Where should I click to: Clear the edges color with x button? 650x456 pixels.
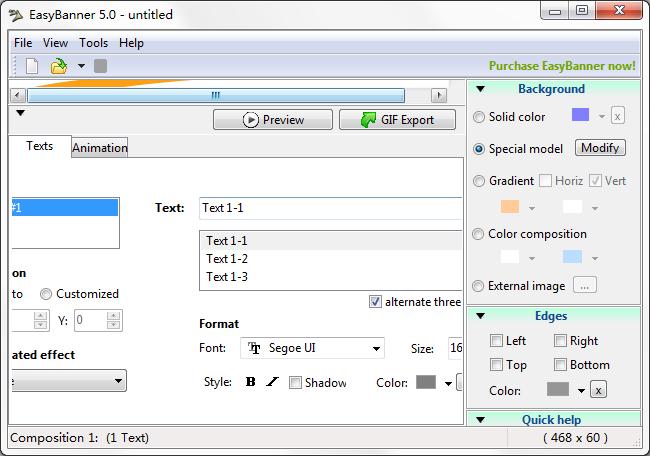(x=598, y=390)
